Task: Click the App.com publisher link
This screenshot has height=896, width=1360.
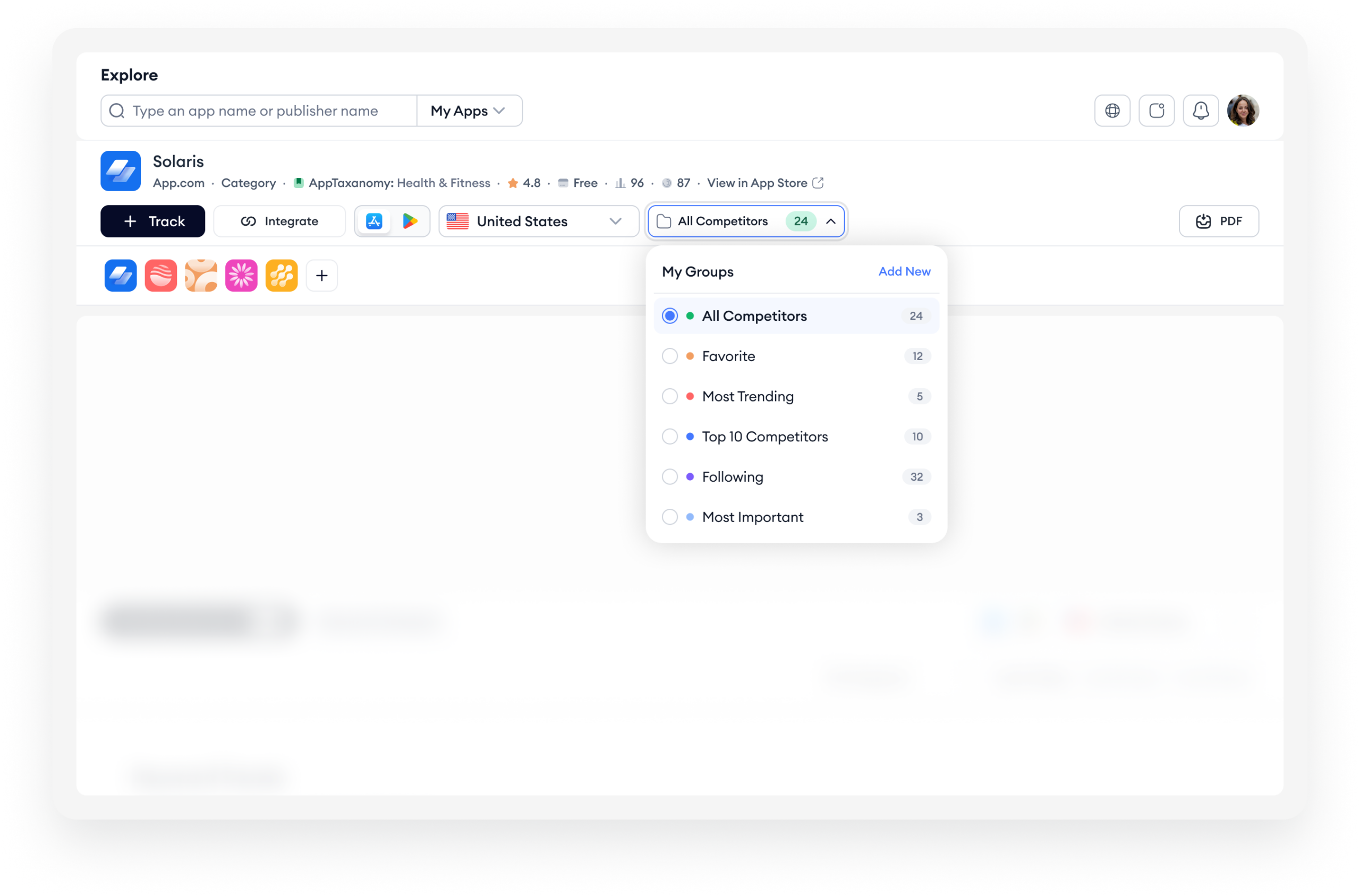Action: [x=178, y=183]
